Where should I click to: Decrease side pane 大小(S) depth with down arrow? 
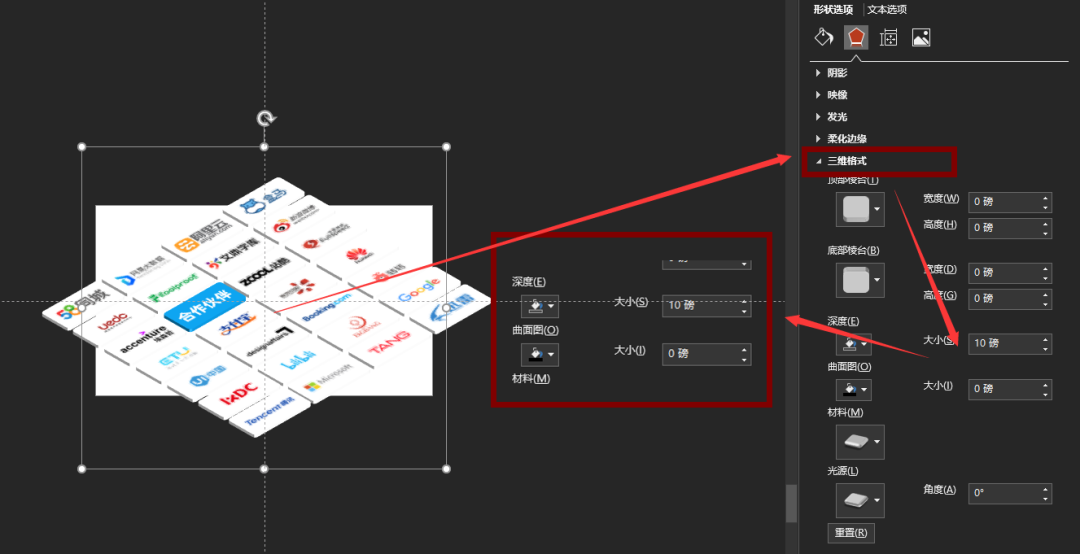click(x=1046, y=348)
